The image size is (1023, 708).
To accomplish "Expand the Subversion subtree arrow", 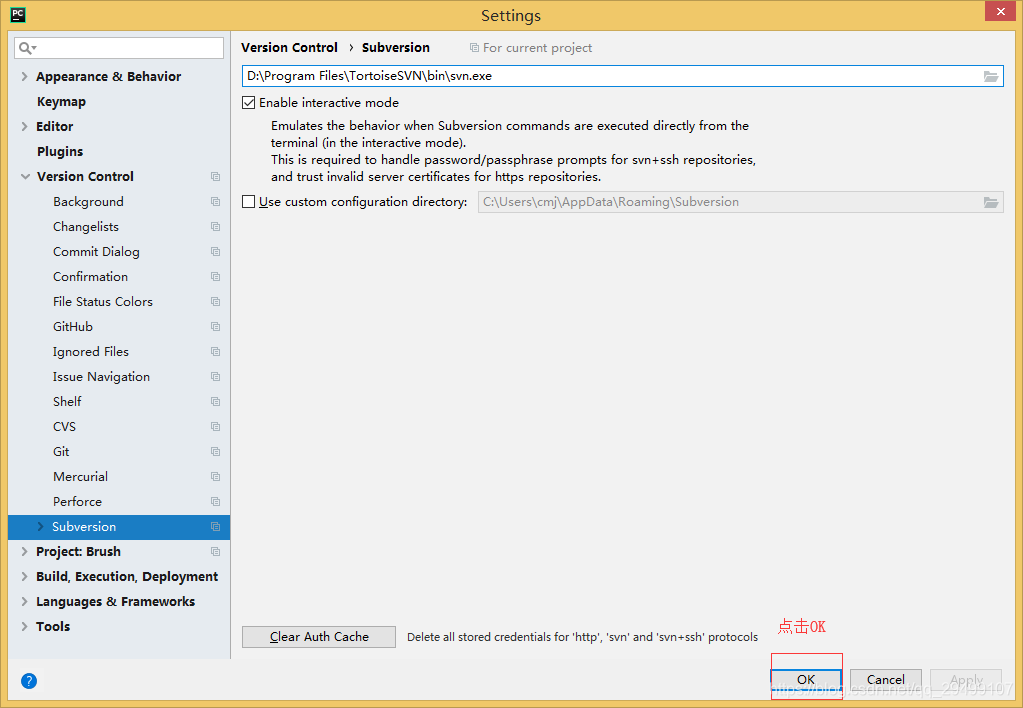I will pos(40,527).
